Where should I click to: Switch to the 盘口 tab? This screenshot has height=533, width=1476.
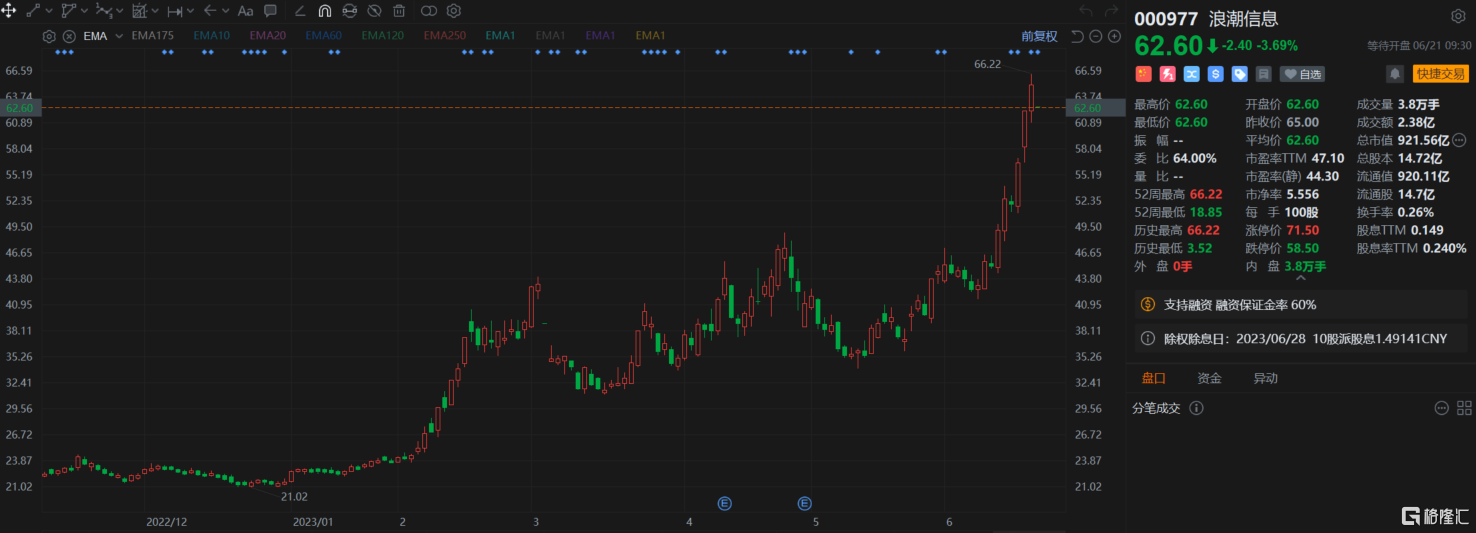pos(1154,378)
